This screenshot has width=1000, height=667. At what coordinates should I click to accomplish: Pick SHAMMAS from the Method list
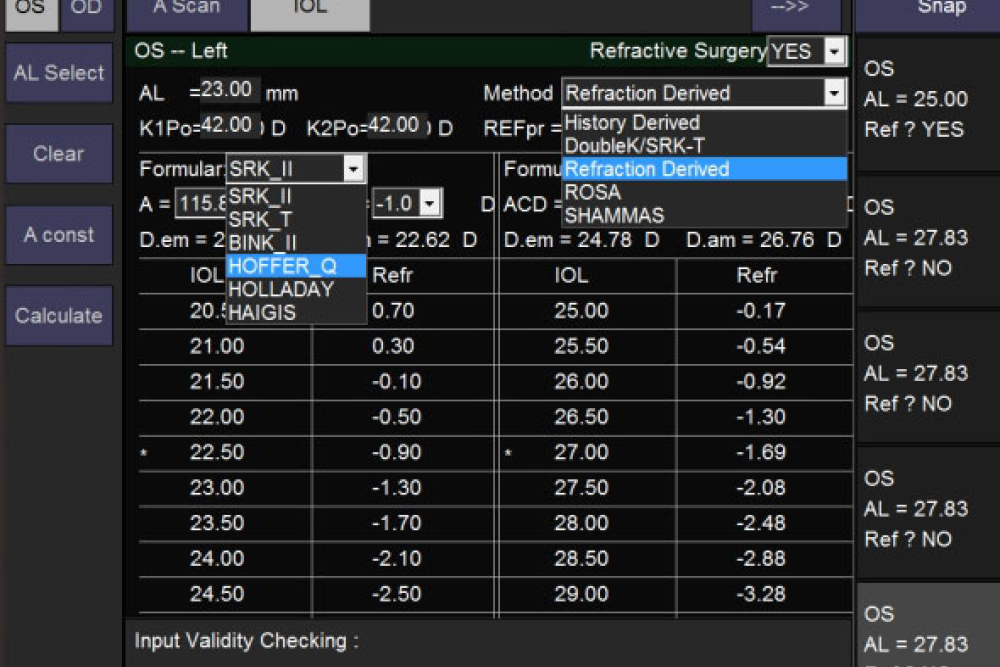(614, 215)
